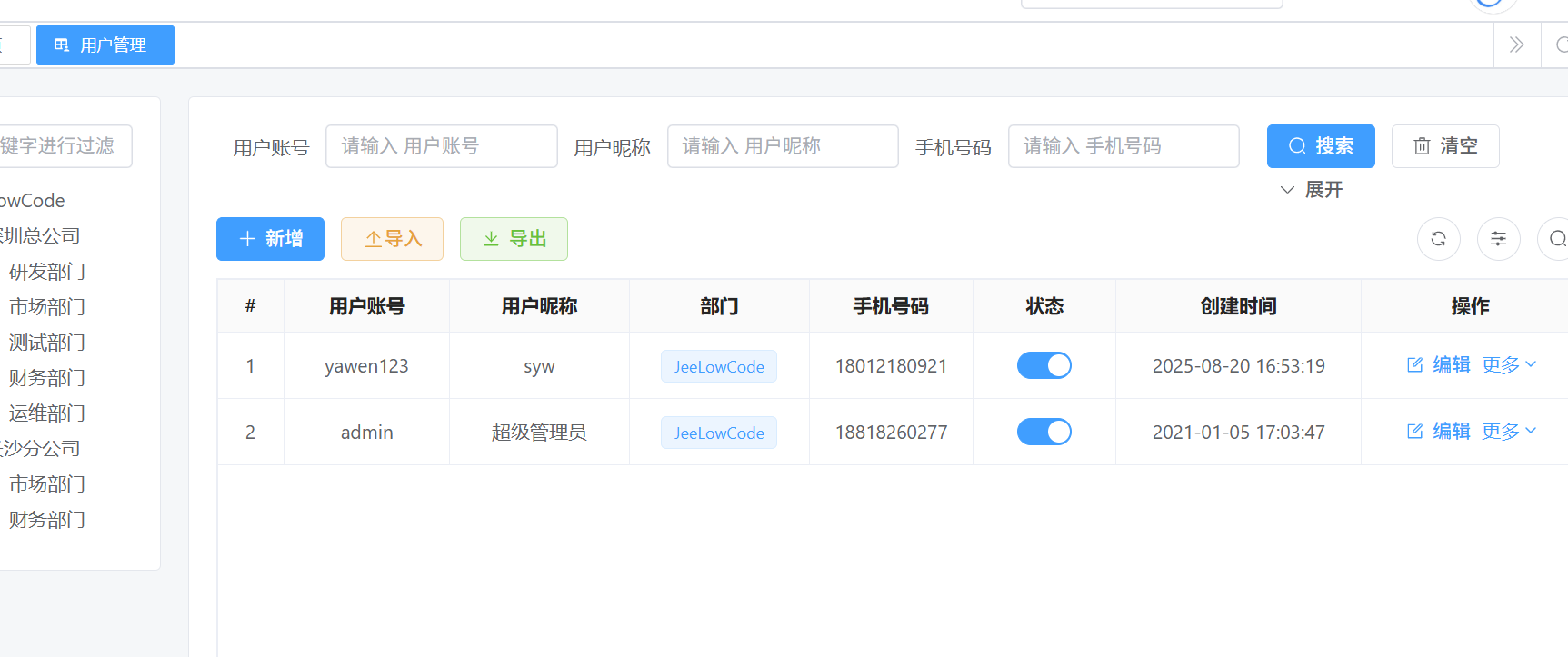
Task: Select 长沙分公司 tree node
Action: (x=40, y=449)
